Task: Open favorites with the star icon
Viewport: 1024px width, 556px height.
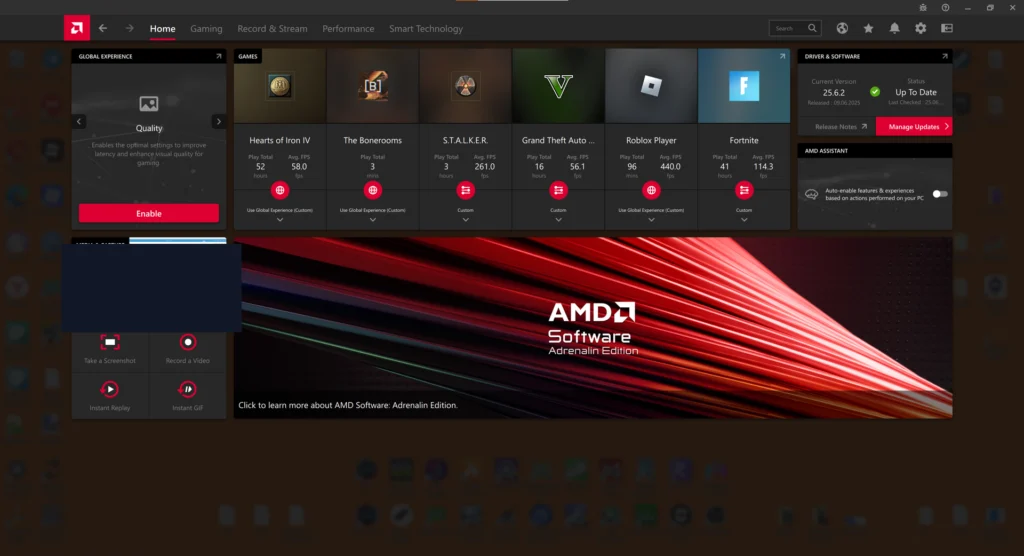Action: 869,28
